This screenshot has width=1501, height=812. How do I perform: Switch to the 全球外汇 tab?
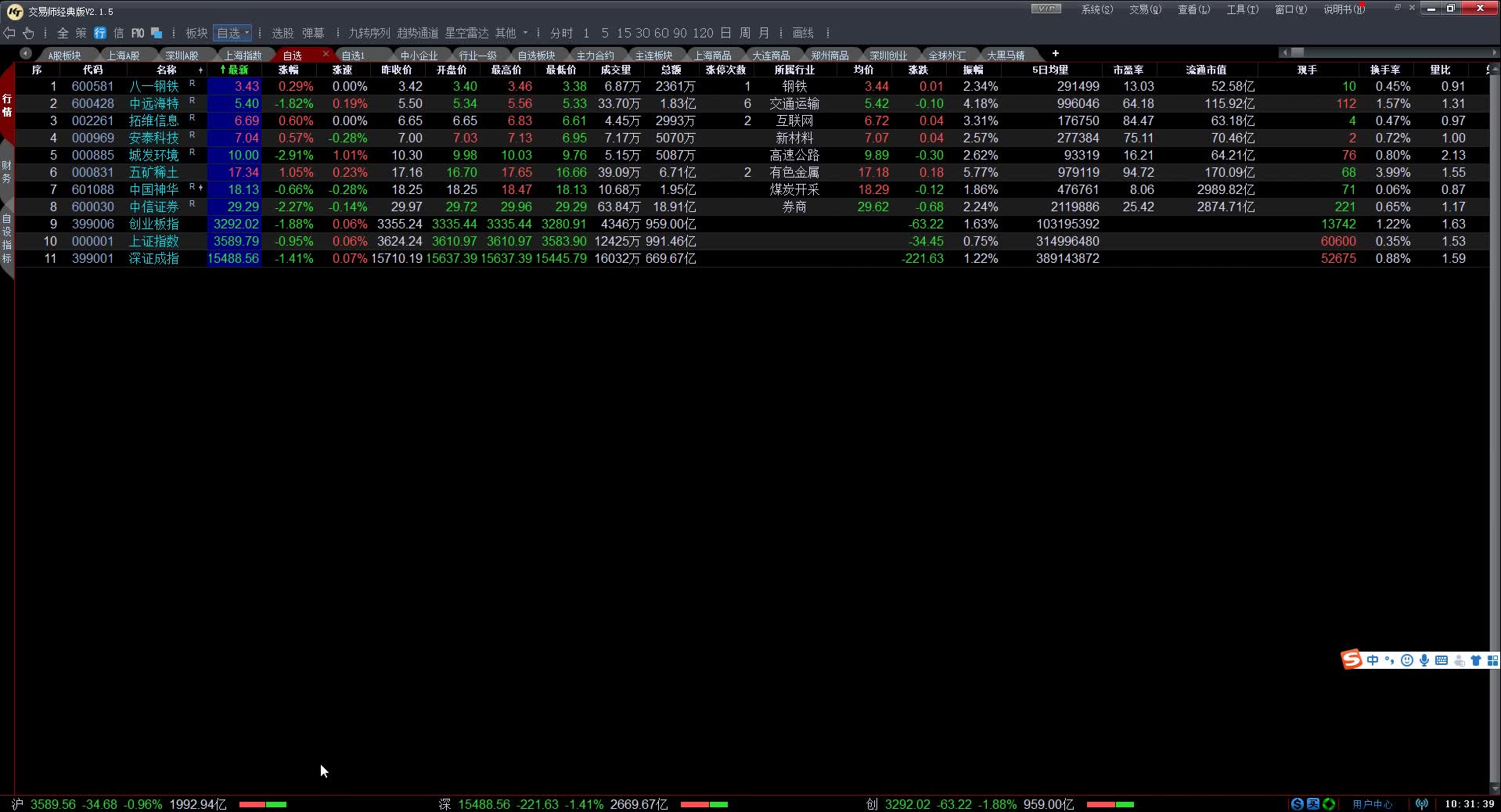tap(947, 56)
